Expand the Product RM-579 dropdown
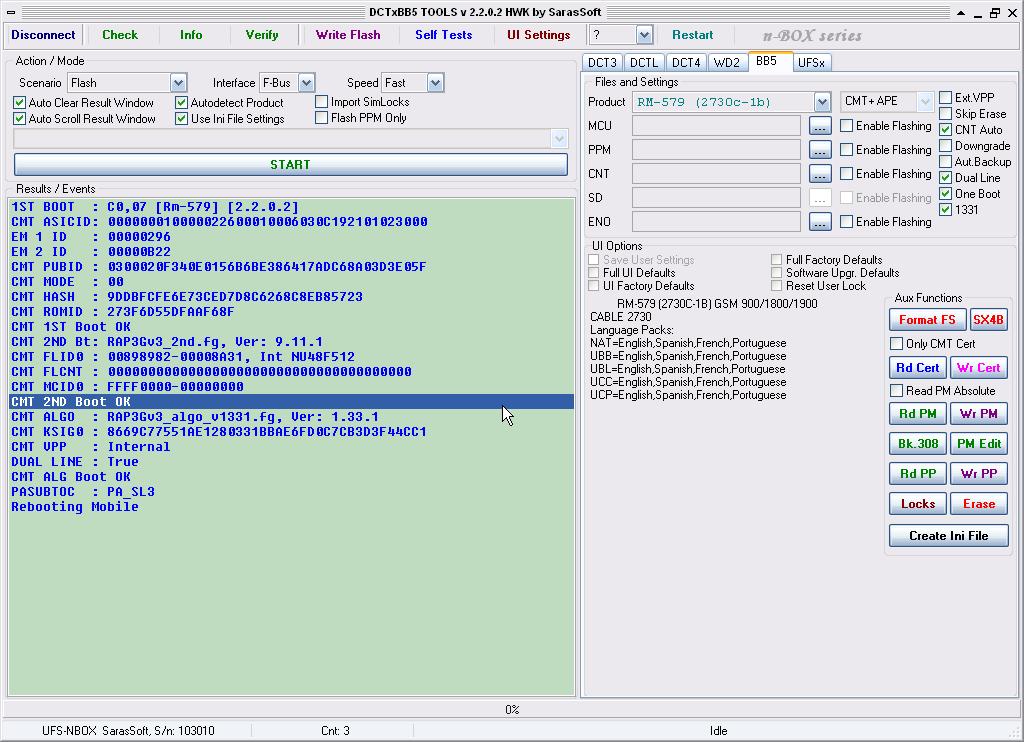This screenshot has width=1024, height=742. coord(822,102)
